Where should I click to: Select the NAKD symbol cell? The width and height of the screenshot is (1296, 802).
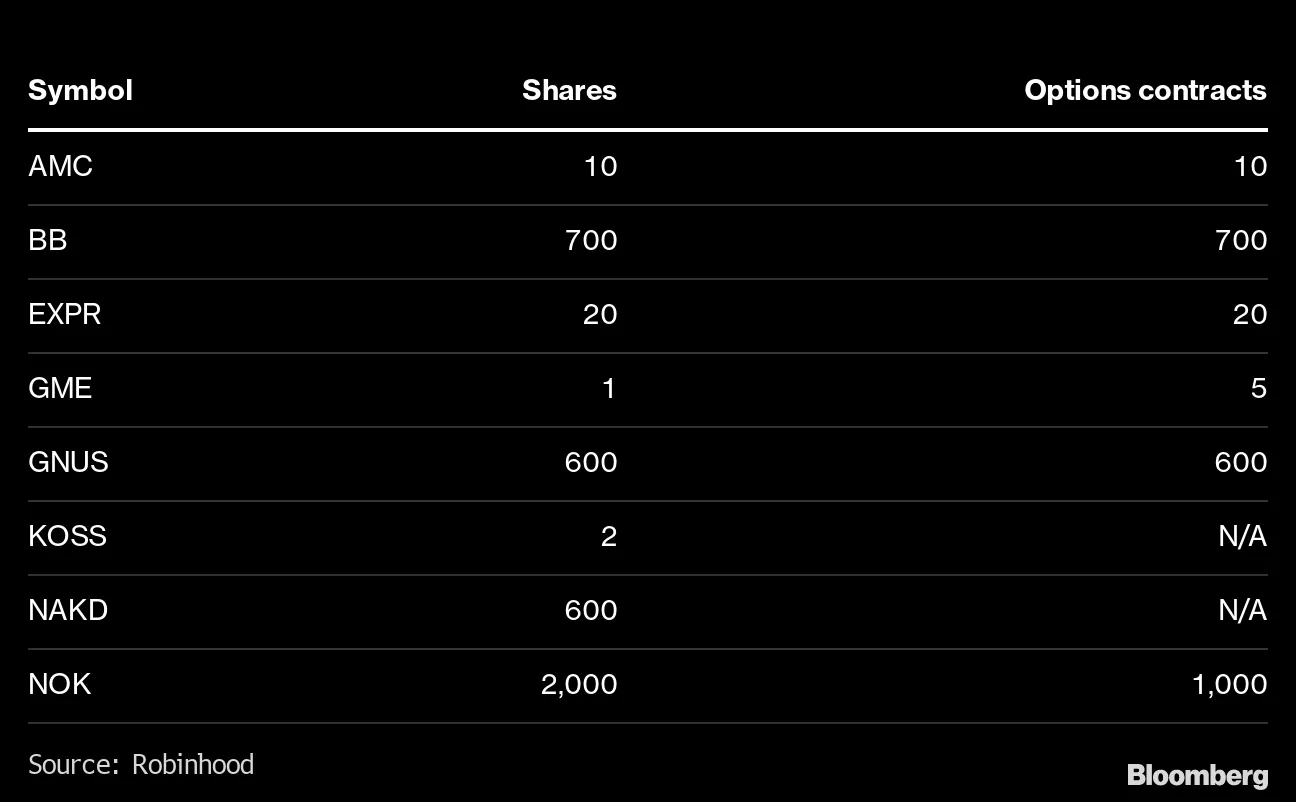[x=68, y=610]
